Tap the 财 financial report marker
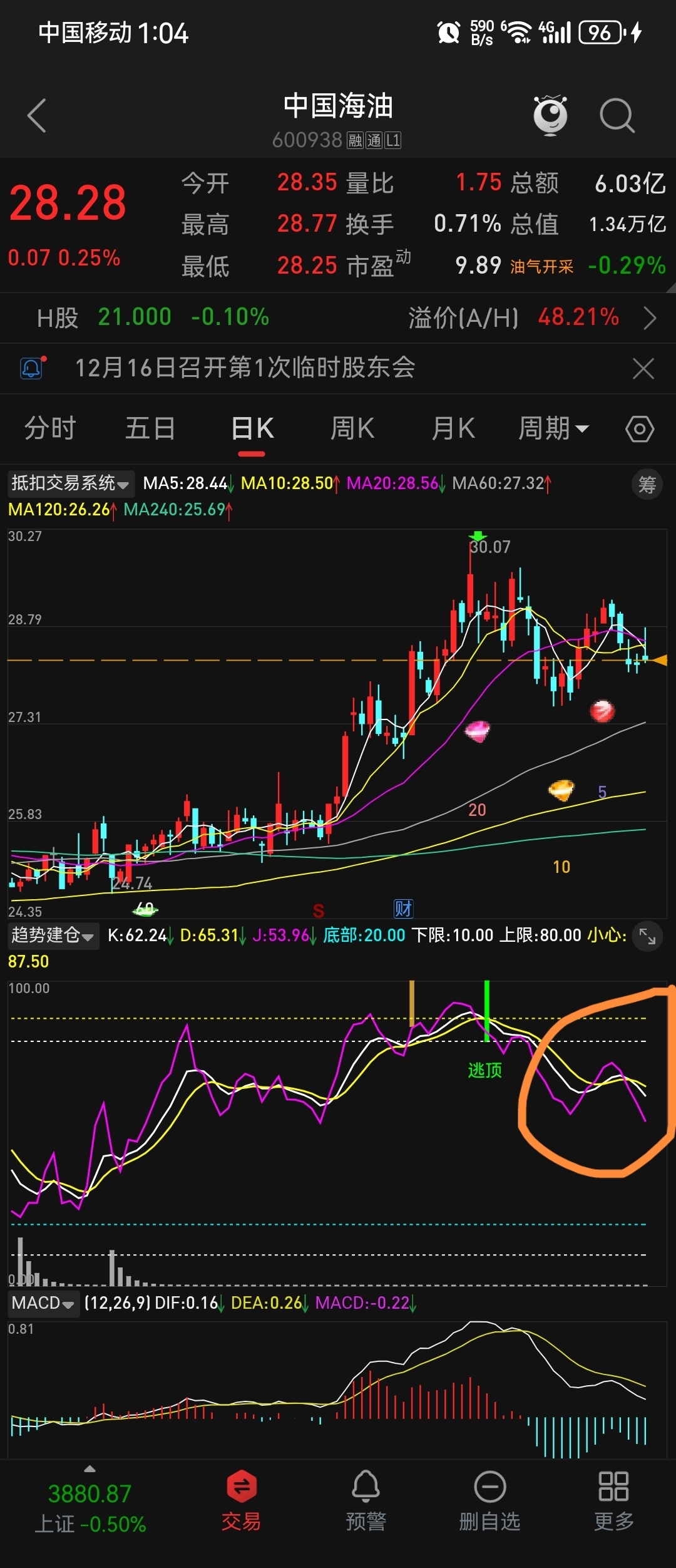This screenshot has height=1568, width=676. click(x=403, y=908)
